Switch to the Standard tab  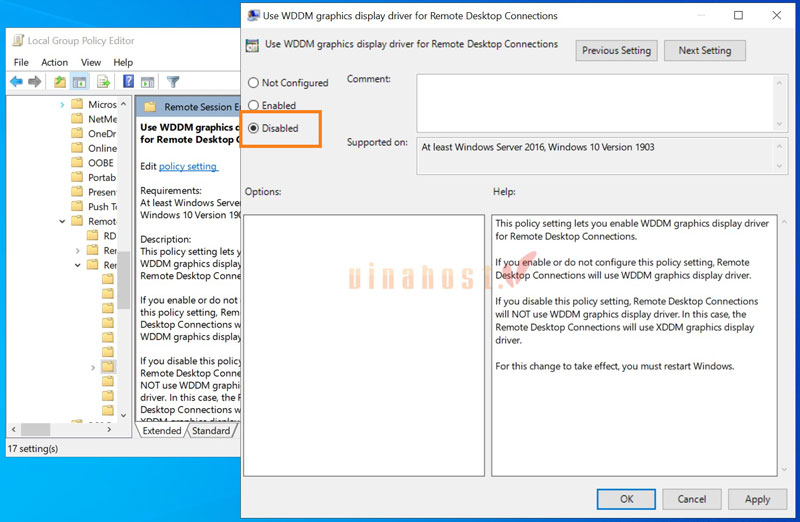click(x=211, y=431)
